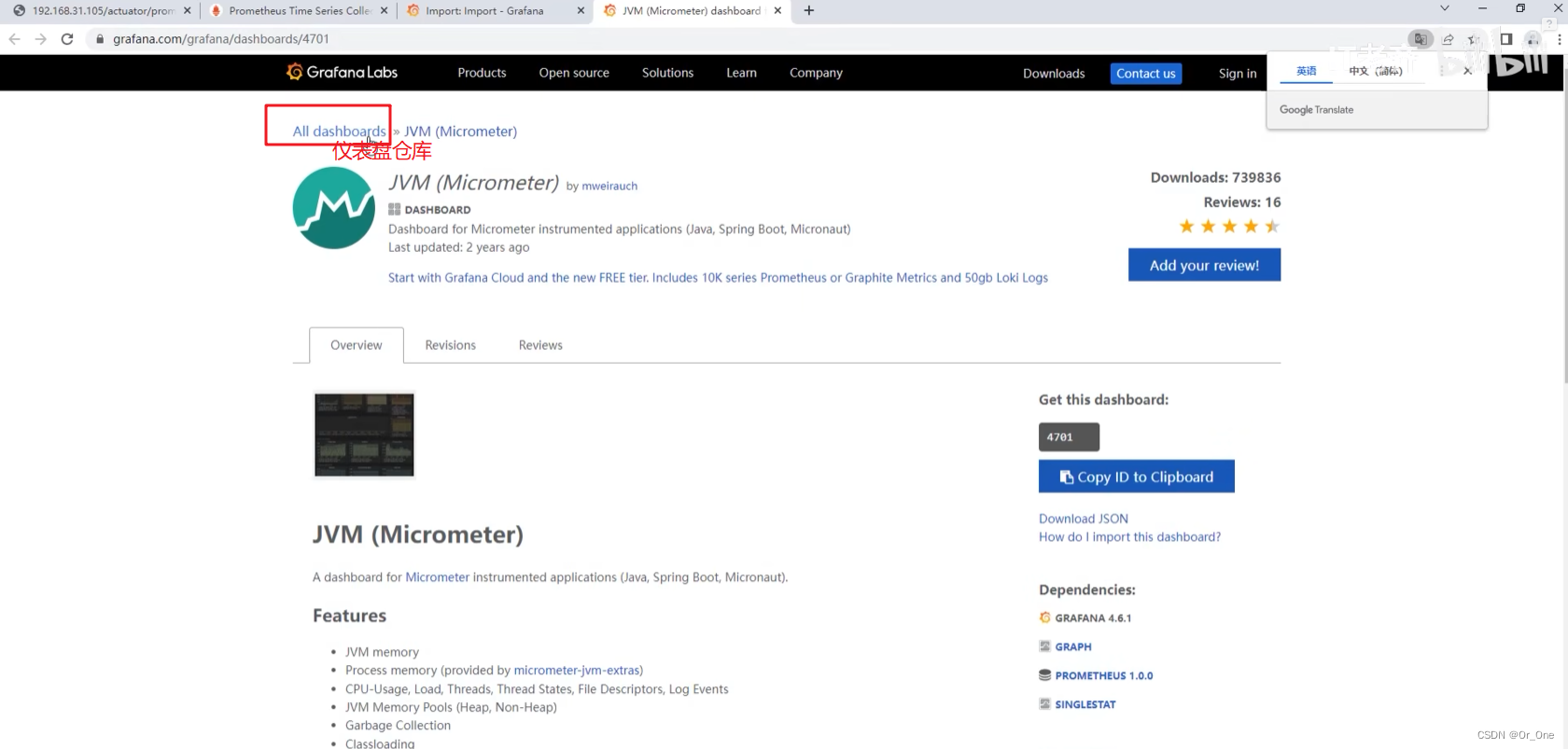Open the browser side panel icon
Viewport: 1568px width, 749px height.
(1506, 39)
